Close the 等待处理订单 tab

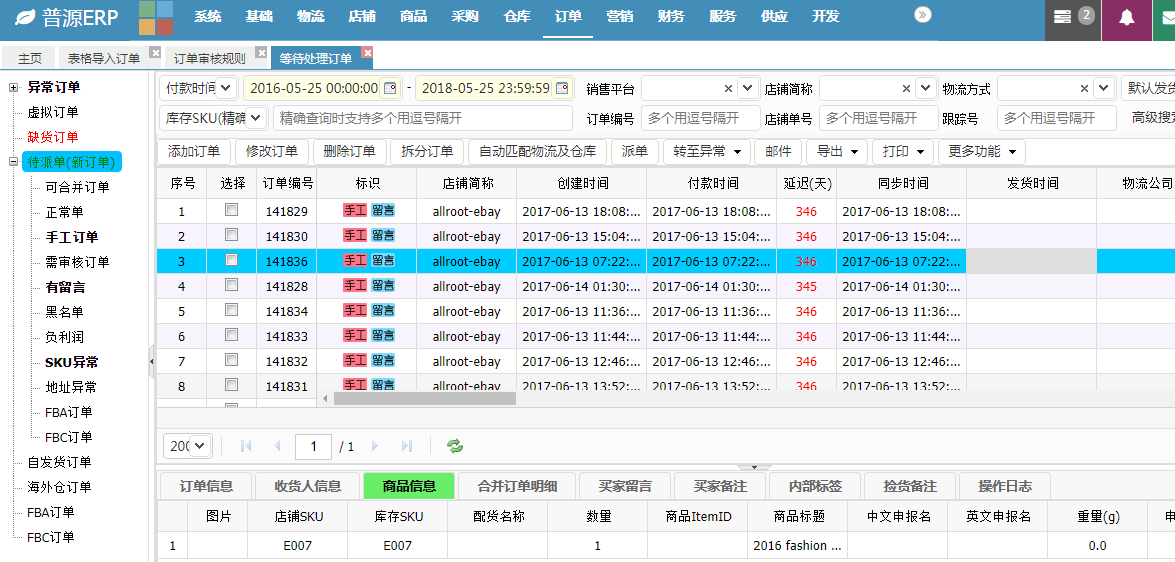(x=367, y=52)
